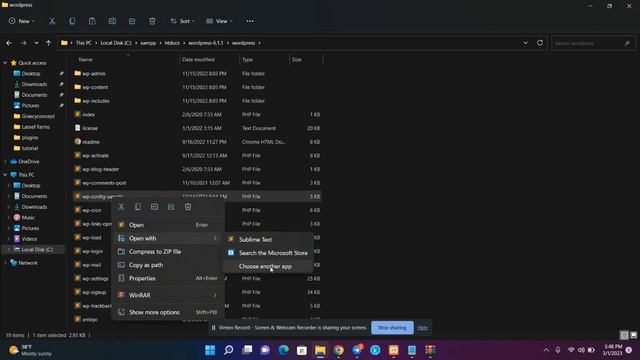Image resolution: width=640 pixels, height=360 pixels.
Task: Select Open with in the context menu
Action: pos(168,238)
